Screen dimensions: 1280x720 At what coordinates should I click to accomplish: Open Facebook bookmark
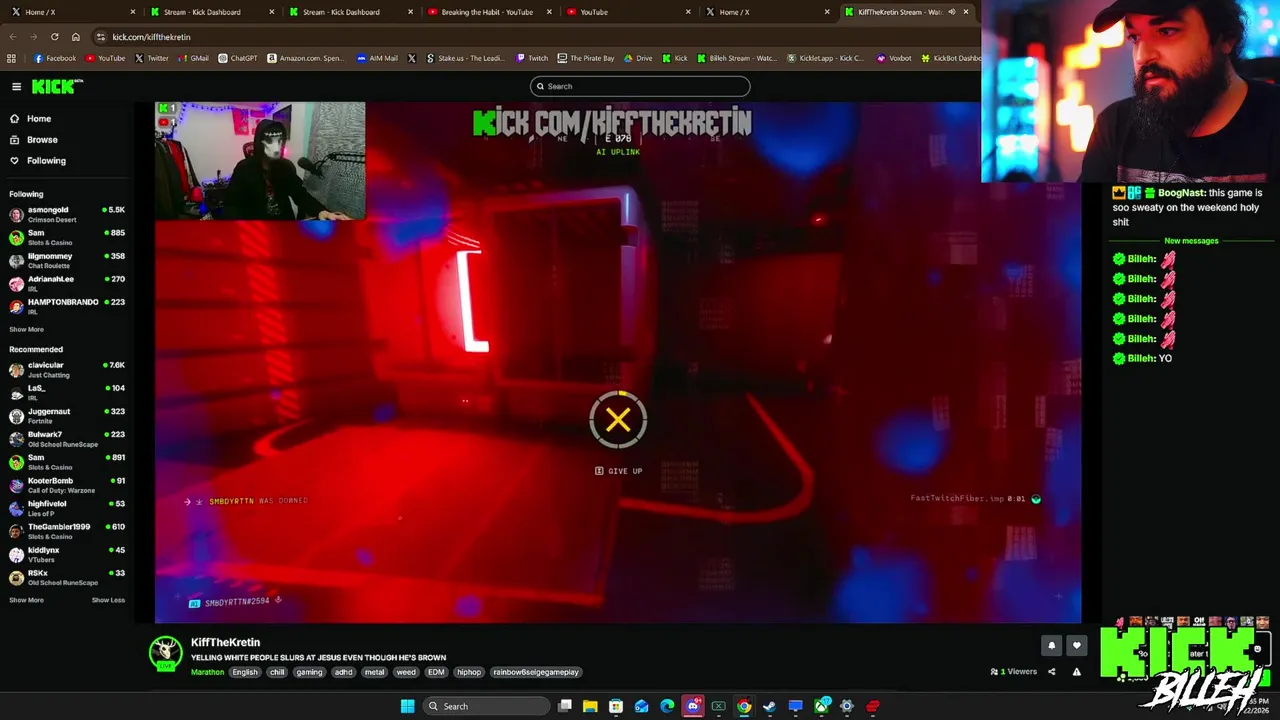click(55, 58)
